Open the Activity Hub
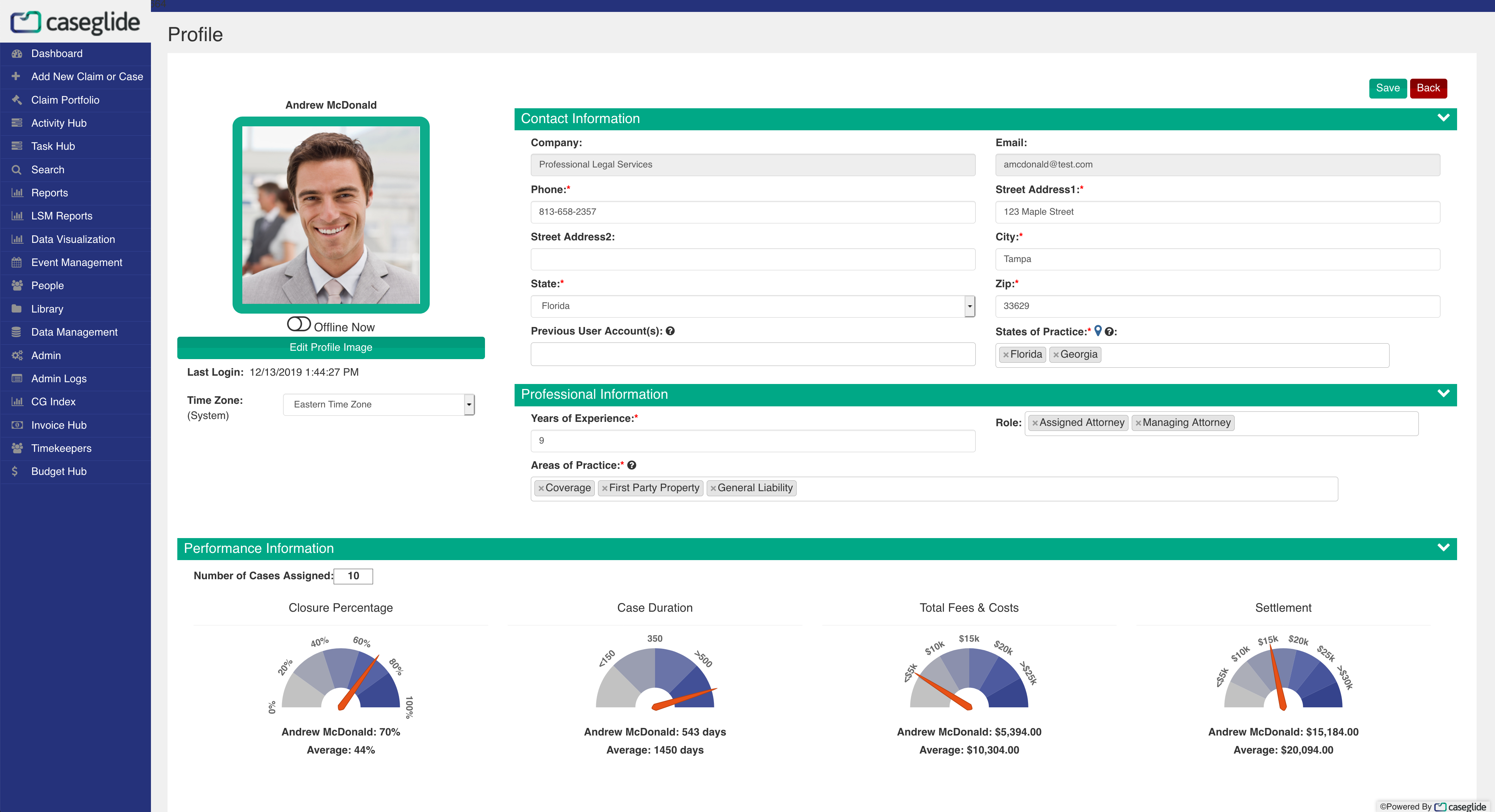The height and width of the screenshot is (812, 1495). click(x=58, y=123)
